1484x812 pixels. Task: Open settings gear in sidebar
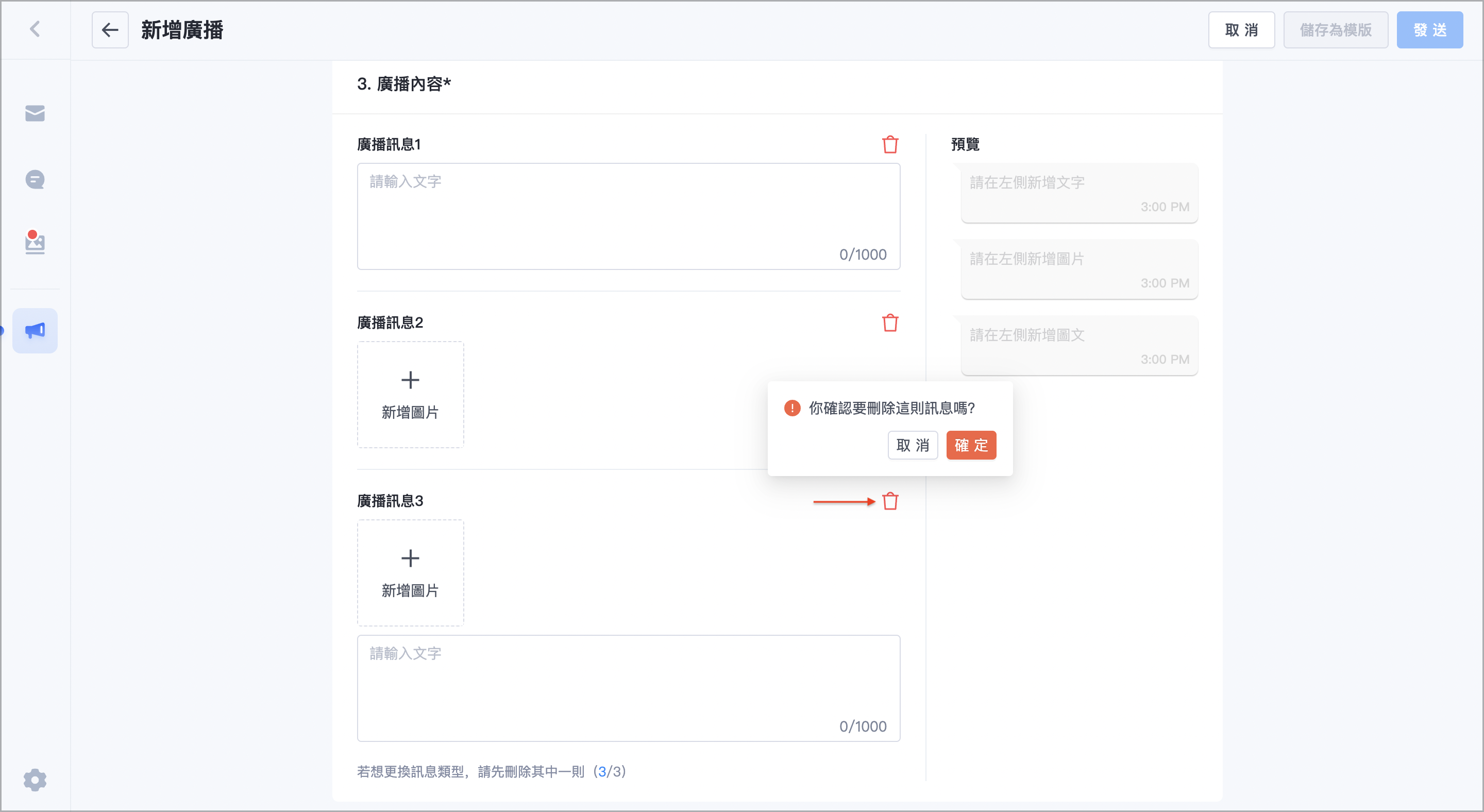pyautogui.click(x=35, y=780)
